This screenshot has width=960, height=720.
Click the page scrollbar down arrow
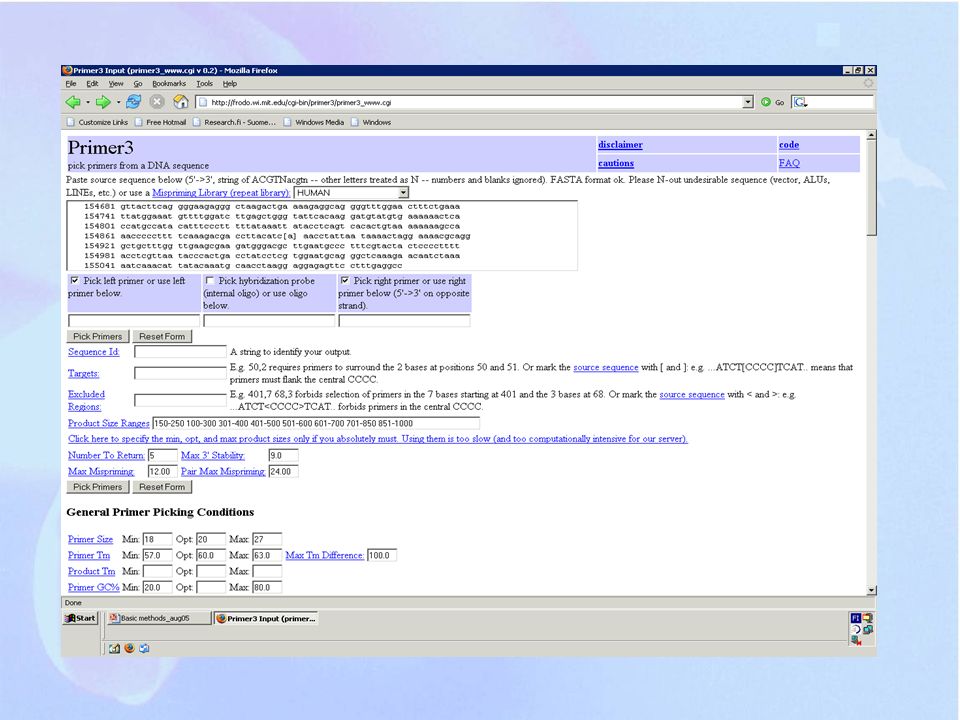pyautogui.click(x=871, y=590)
